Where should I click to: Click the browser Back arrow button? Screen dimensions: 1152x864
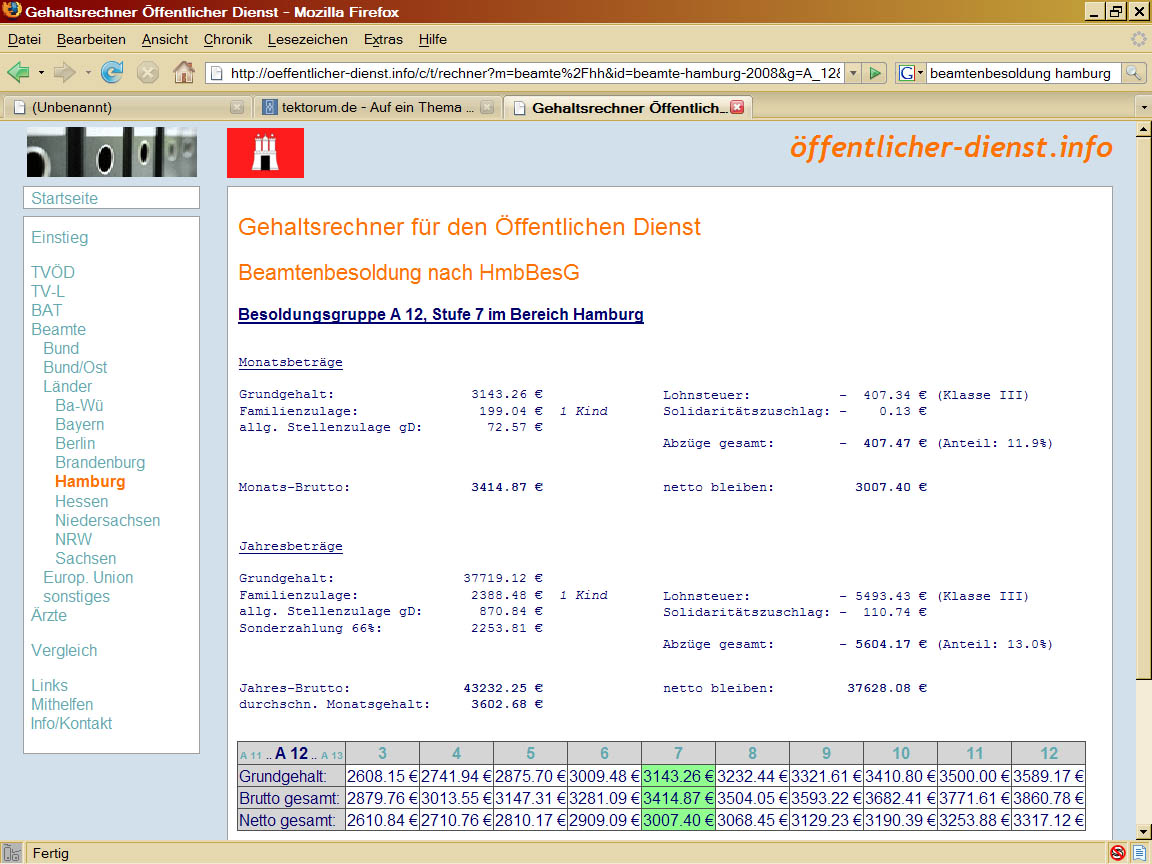pyautogui.click(x=18, y=73)
